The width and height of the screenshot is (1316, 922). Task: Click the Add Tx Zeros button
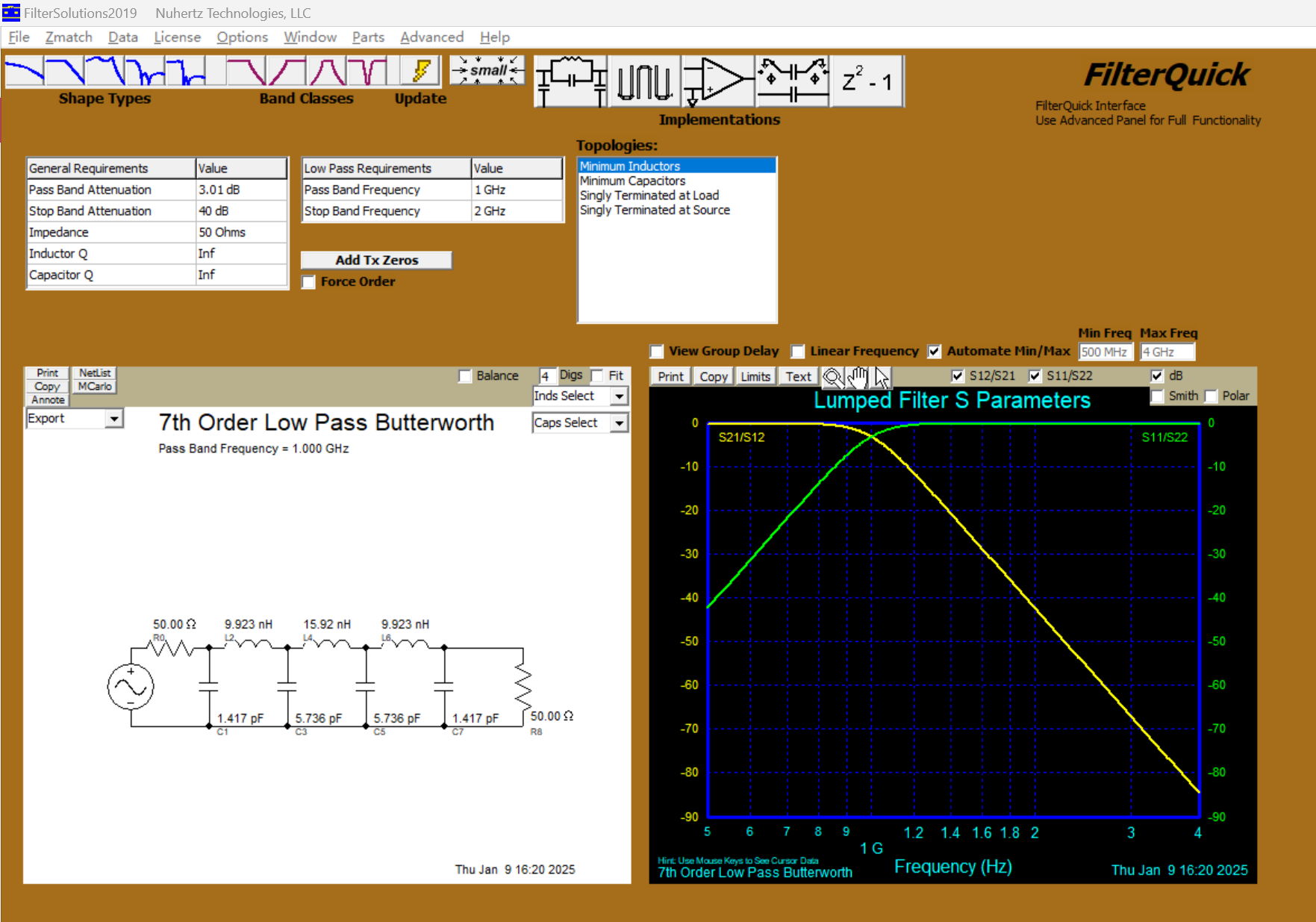(376, 260)
